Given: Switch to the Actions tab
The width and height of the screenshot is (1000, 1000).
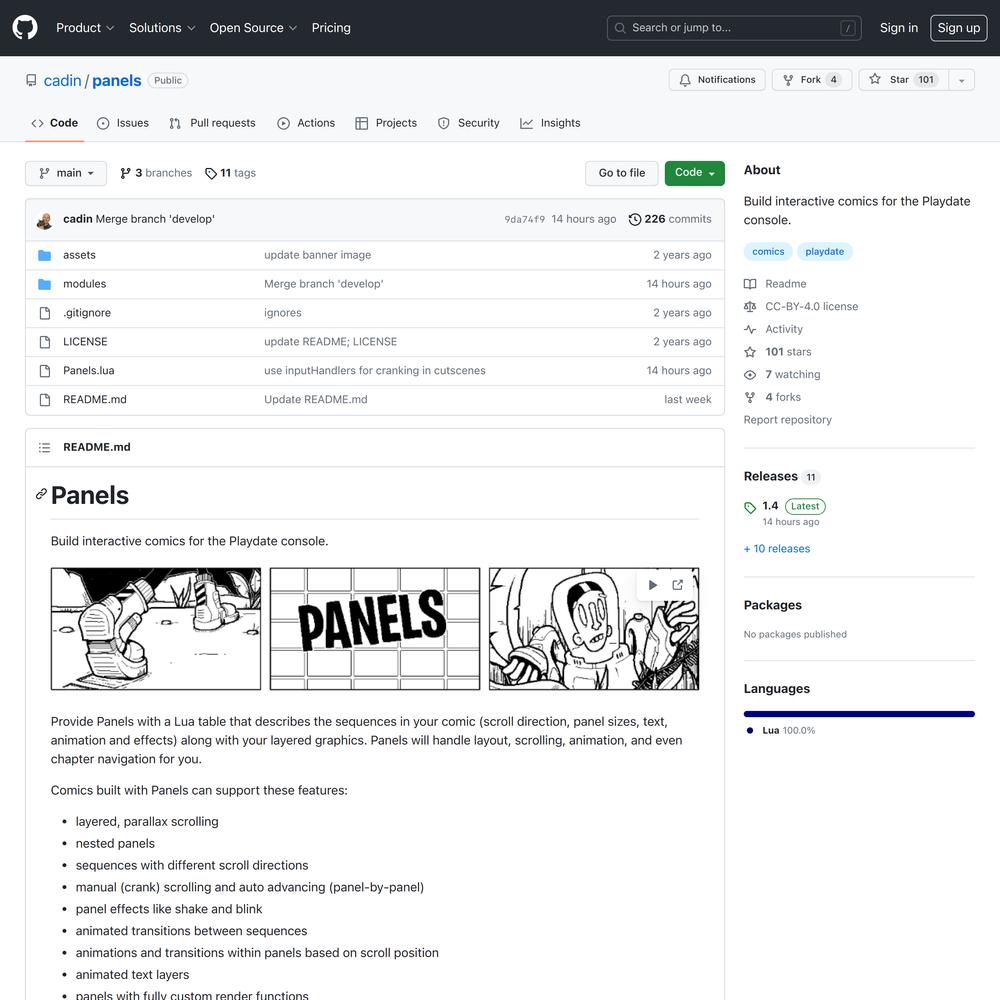Looking at the screenshot, I should [x=306, y=123].
